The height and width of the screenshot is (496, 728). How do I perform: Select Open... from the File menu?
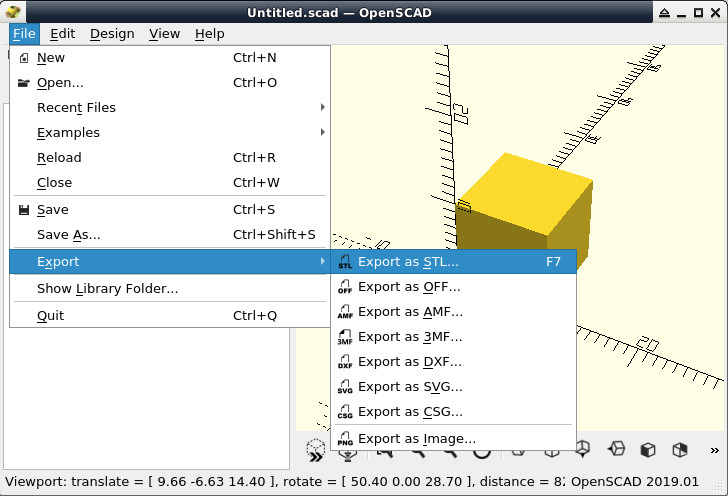(169, 83)
